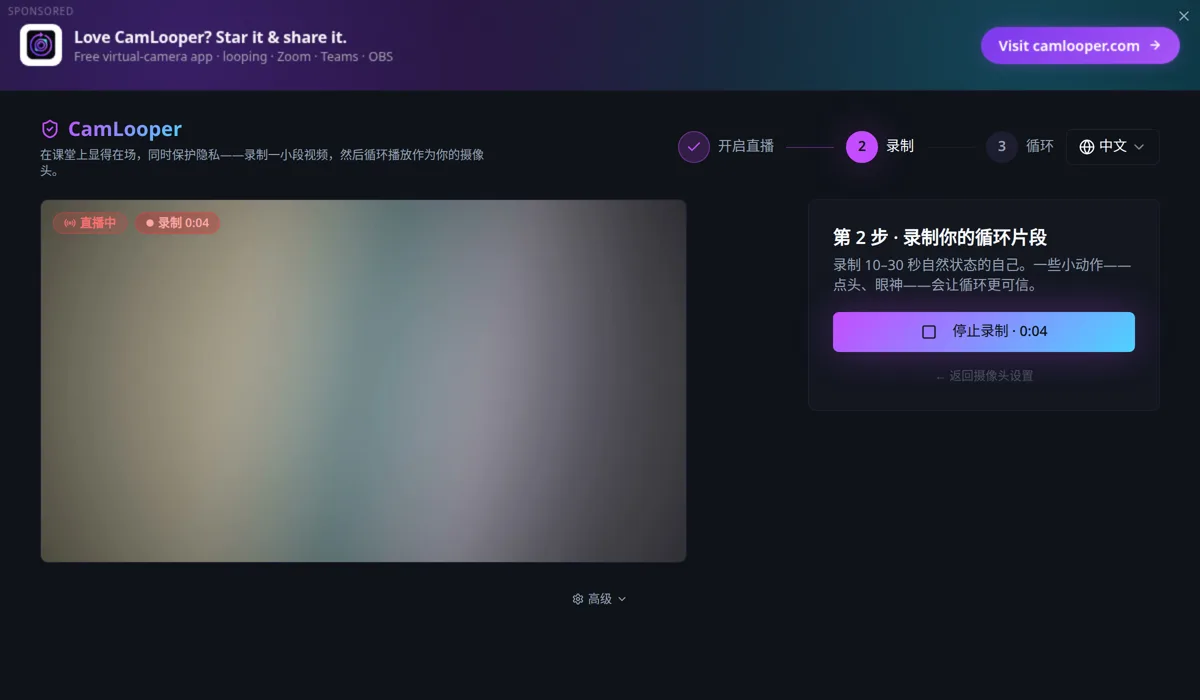Click the globe icon in the language selector
1200x700 pixels.
coord(1087,147)
